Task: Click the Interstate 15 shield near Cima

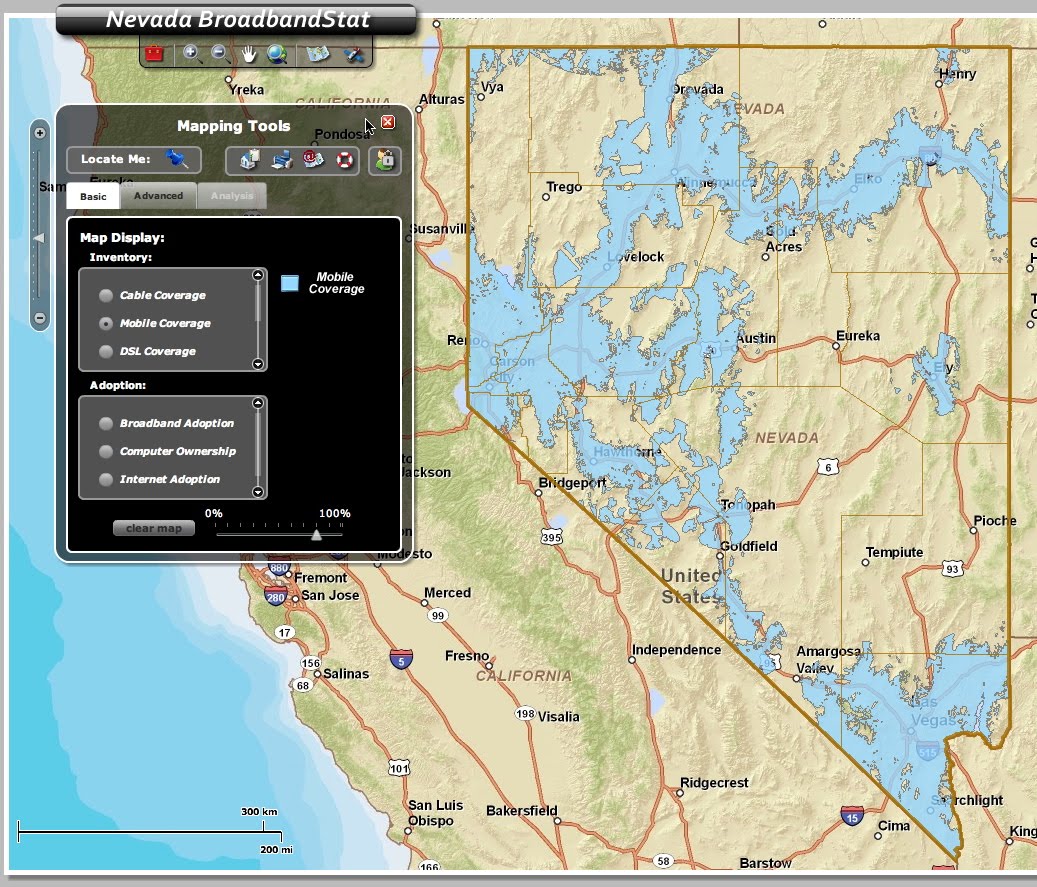Action: tap(852, 816)
